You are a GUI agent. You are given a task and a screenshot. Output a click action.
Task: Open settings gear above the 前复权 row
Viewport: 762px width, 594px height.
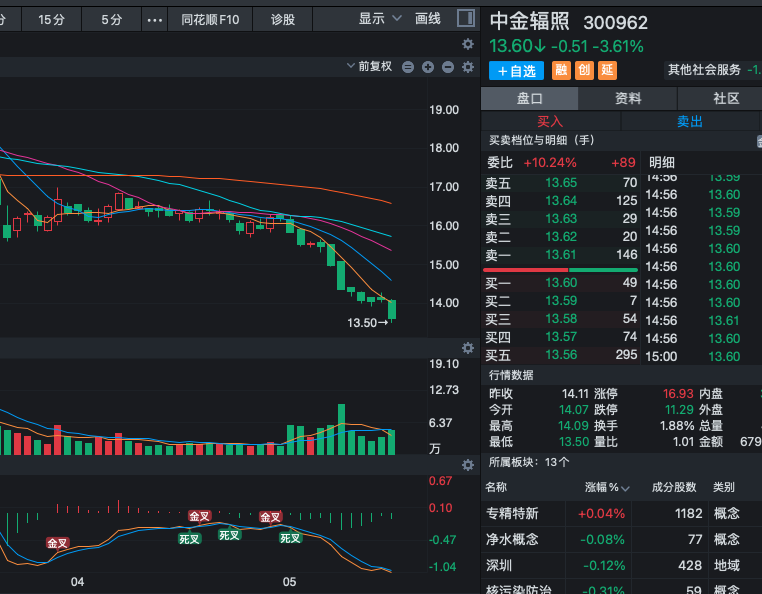tap(468, 44)
